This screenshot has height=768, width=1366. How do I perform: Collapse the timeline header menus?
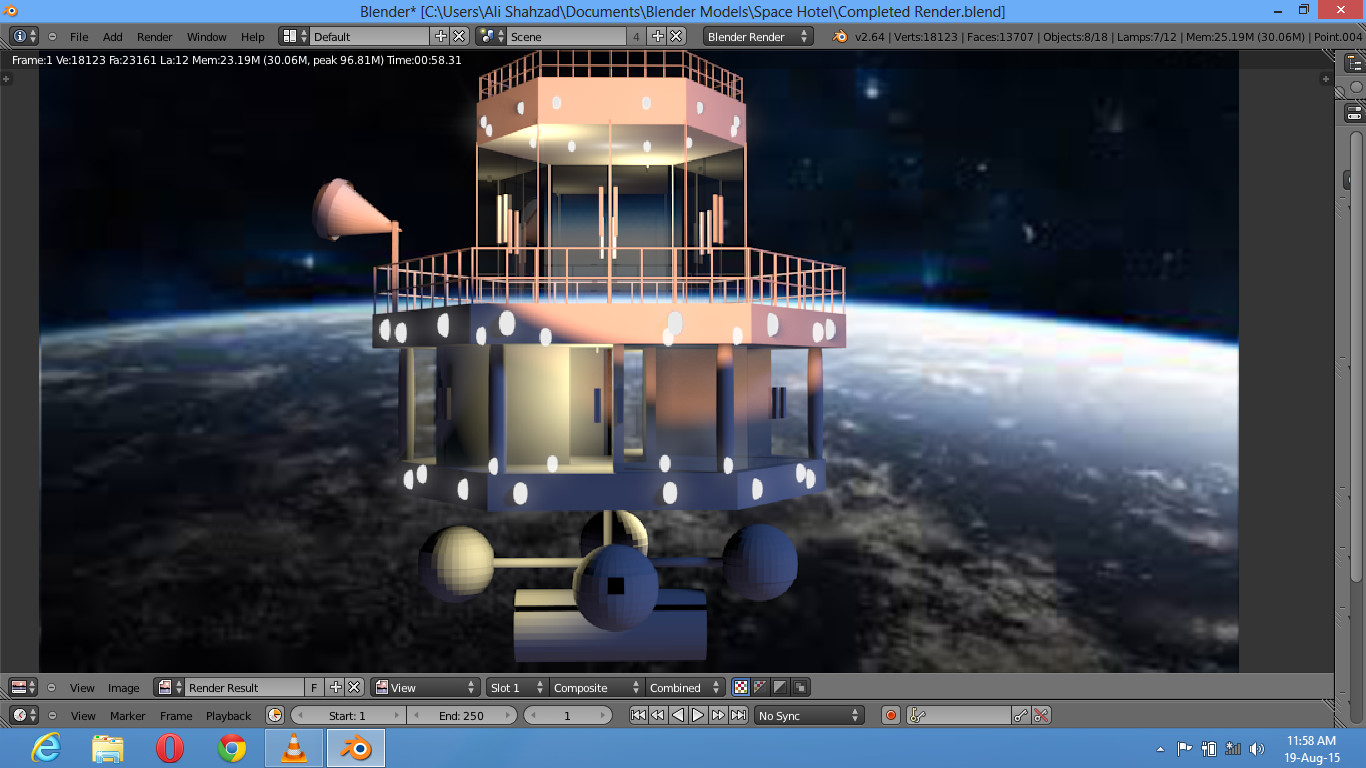pyautogui.click(x=52, y=716)
